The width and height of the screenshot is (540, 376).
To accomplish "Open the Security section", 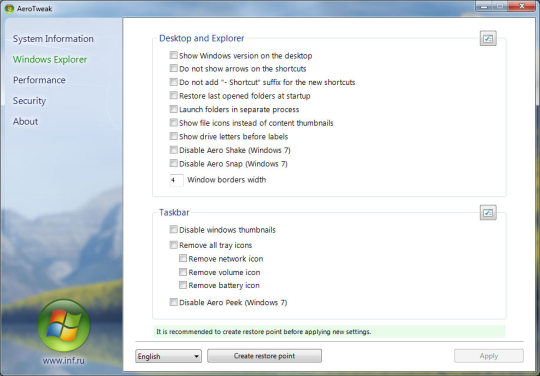I will (29, 101).
